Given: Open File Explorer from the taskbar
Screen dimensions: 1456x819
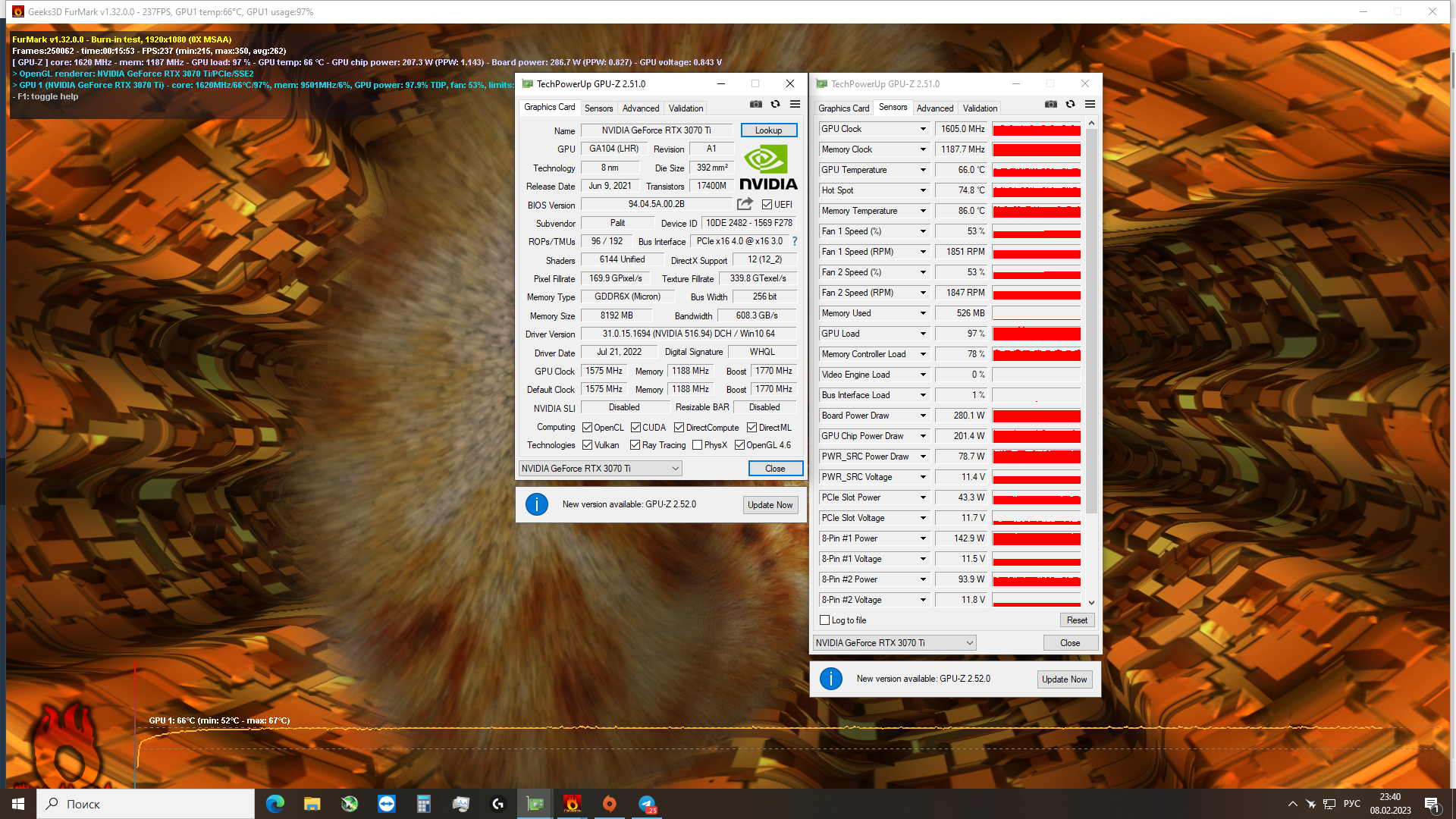Looking at the screenshot, I should 312,804.
